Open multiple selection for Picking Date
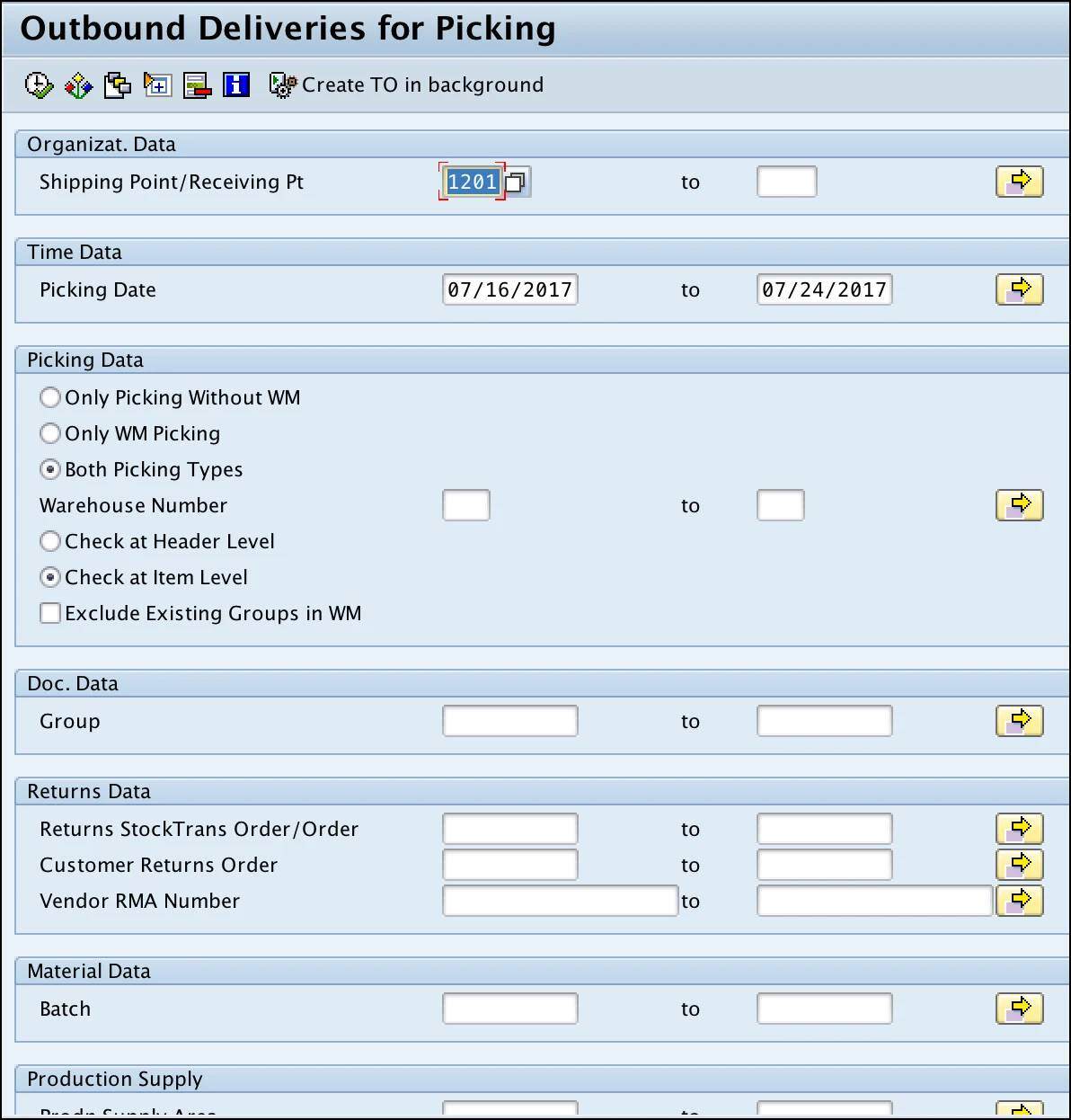 (1020, 289)
